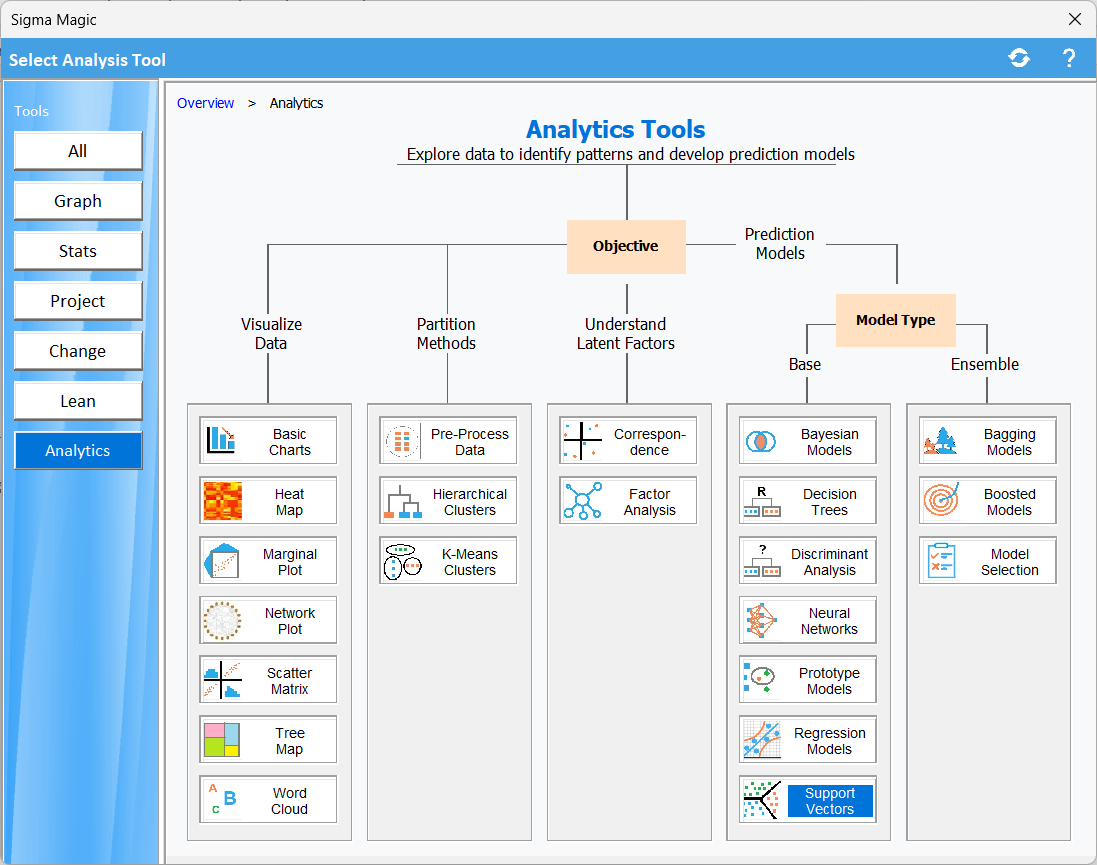
Task: Show All tools in sidebar
Action: (78, 151)
